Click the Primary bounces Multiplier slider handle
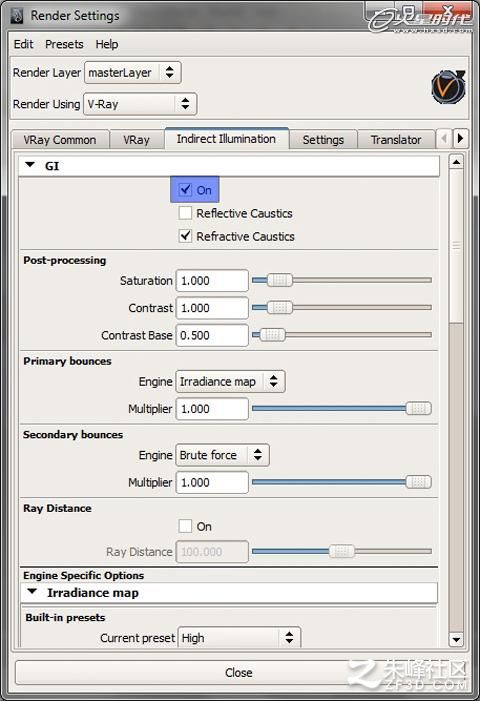The height and width of the screenshot is (701, 480). tap(418, 408)
